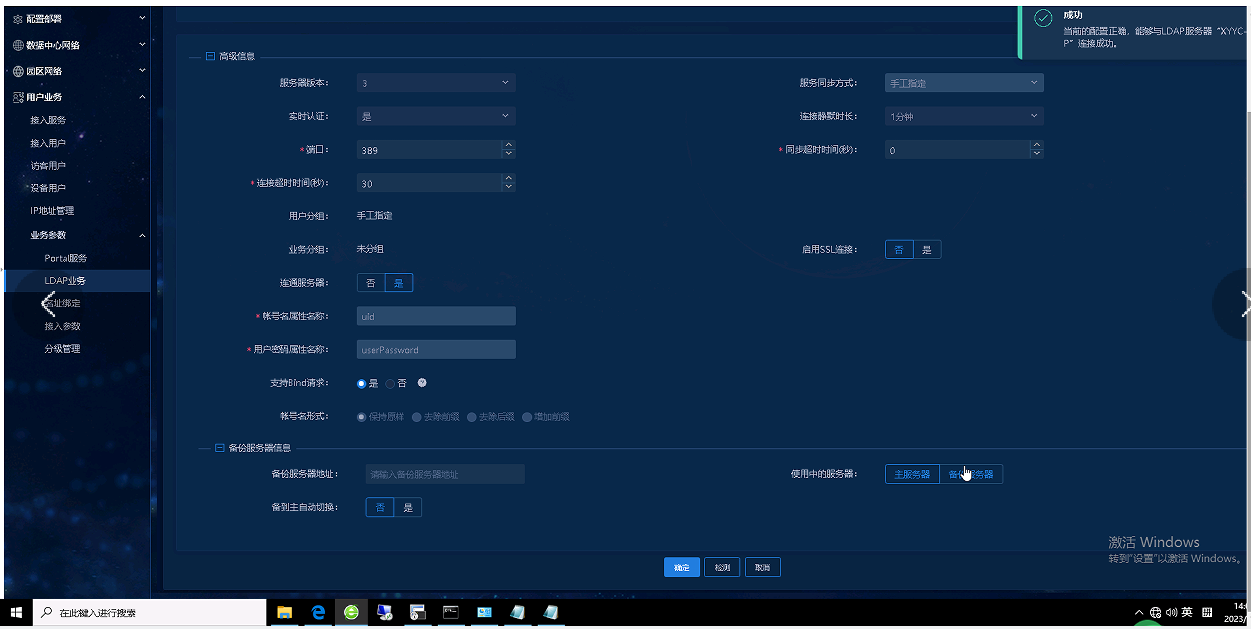Screen dimensions: 1251x629
Task: Set 备到主自动切换 to 是
Action: point(408,508)
